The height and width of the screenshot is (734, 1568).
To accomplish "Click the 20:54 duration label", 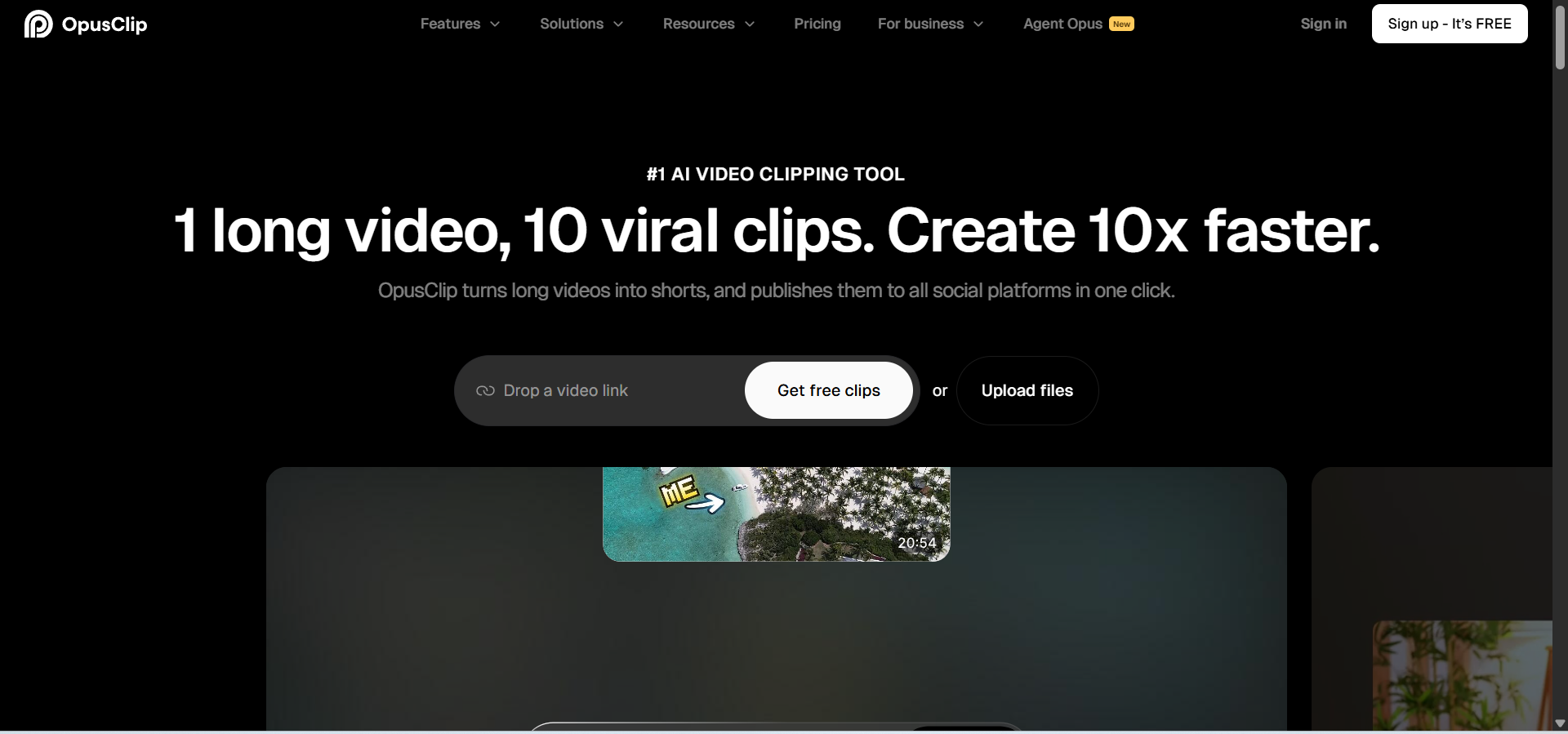I will pyautogui.click(x=917, y=543).
